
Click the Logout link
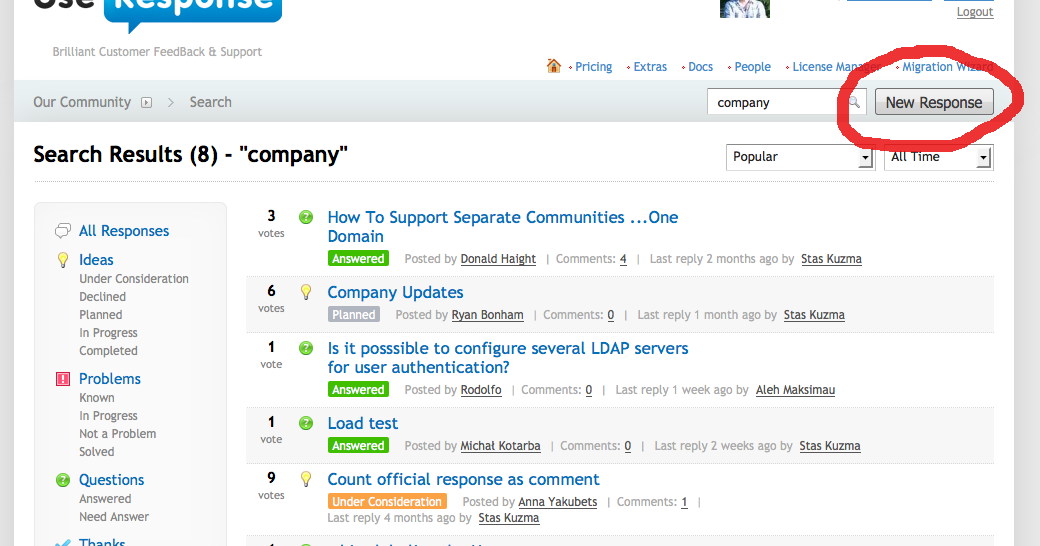tap(974, 12)
